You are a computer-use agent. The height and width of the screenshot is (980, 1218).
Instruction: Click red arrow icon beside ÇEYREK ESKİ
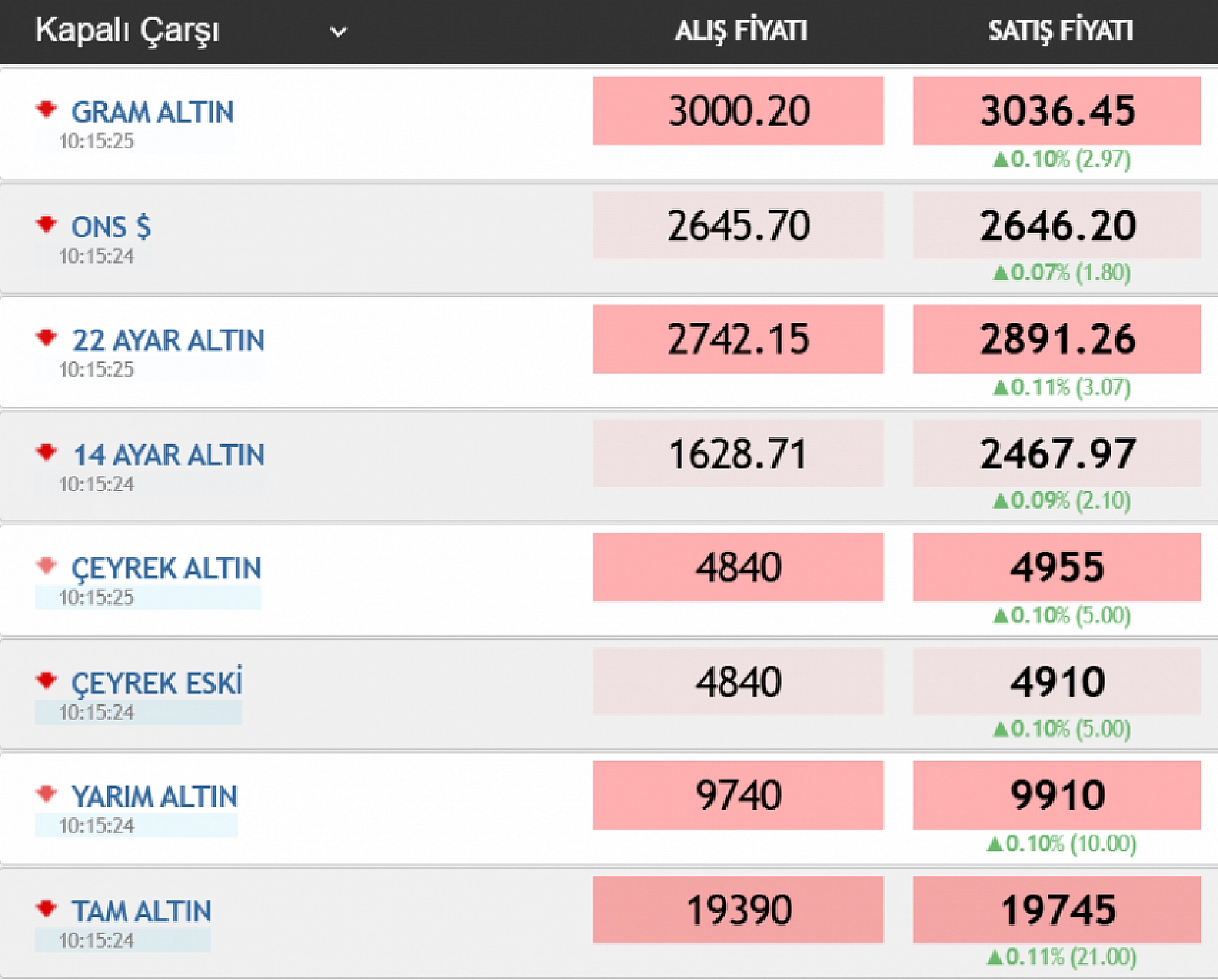(x=46, y=680)
